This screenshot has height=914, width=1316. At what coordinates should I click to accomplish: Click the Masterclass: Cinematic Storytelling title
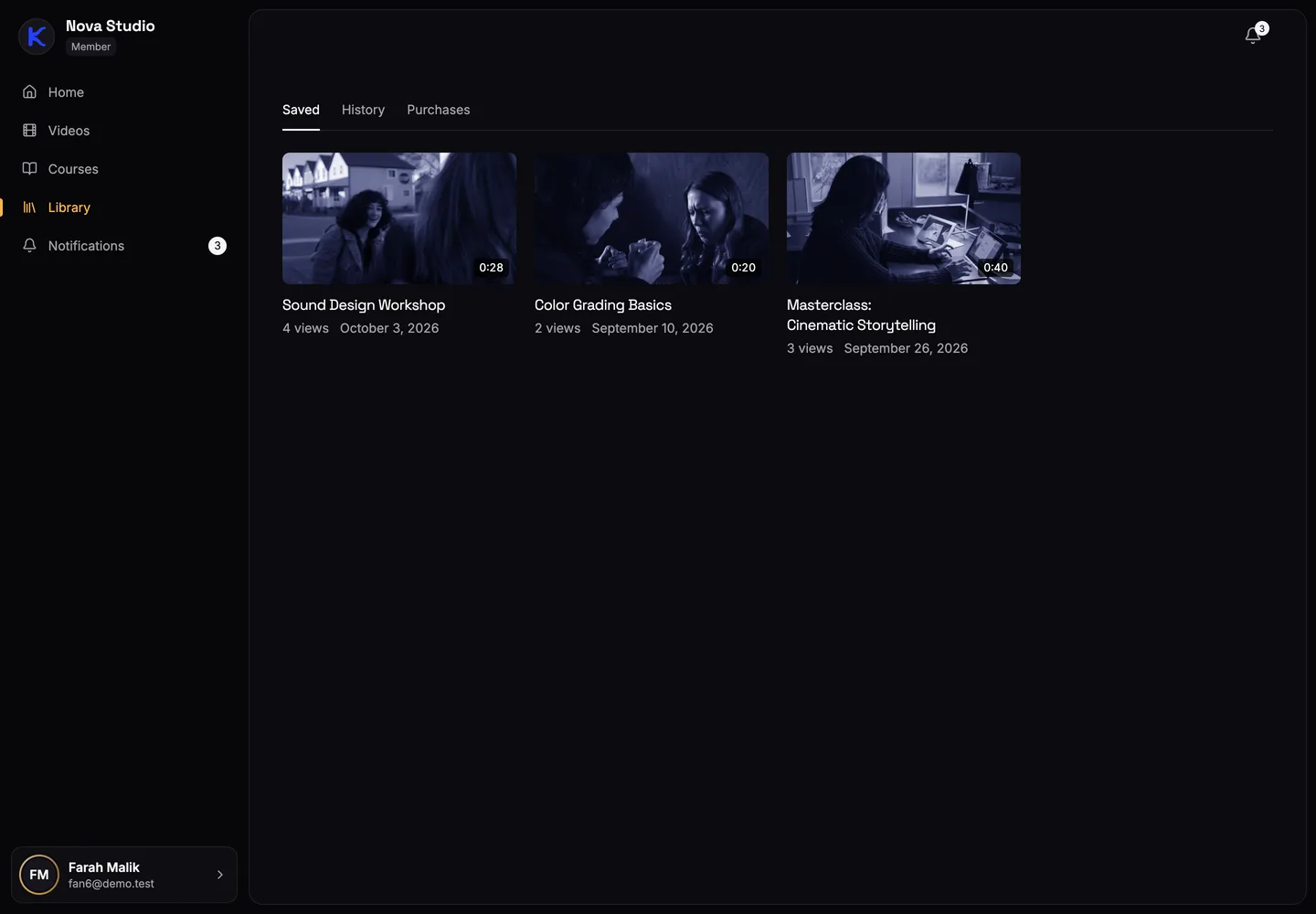click(861, 315)
